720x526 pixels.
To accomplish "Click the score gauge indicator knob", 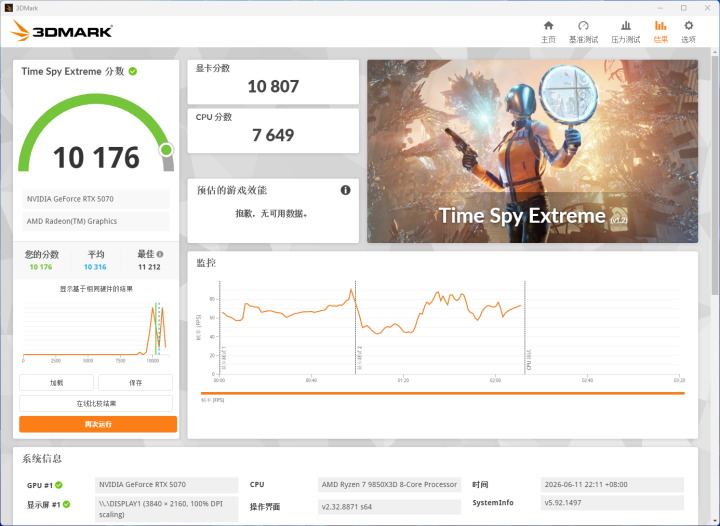I will point(166,150).
